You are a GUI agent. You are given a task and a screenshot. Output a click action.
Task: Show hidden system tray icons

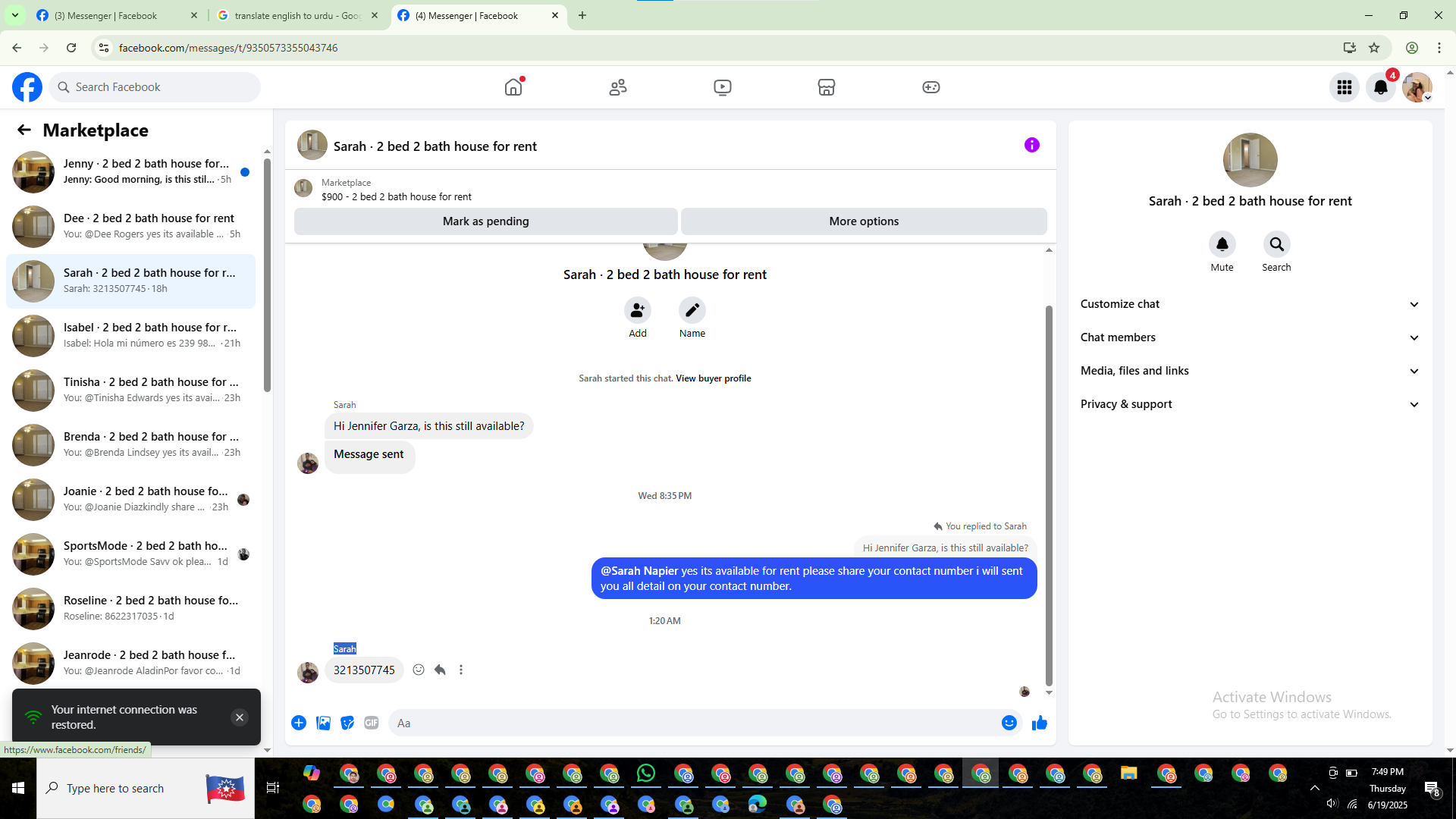[x=1315, y=788]
